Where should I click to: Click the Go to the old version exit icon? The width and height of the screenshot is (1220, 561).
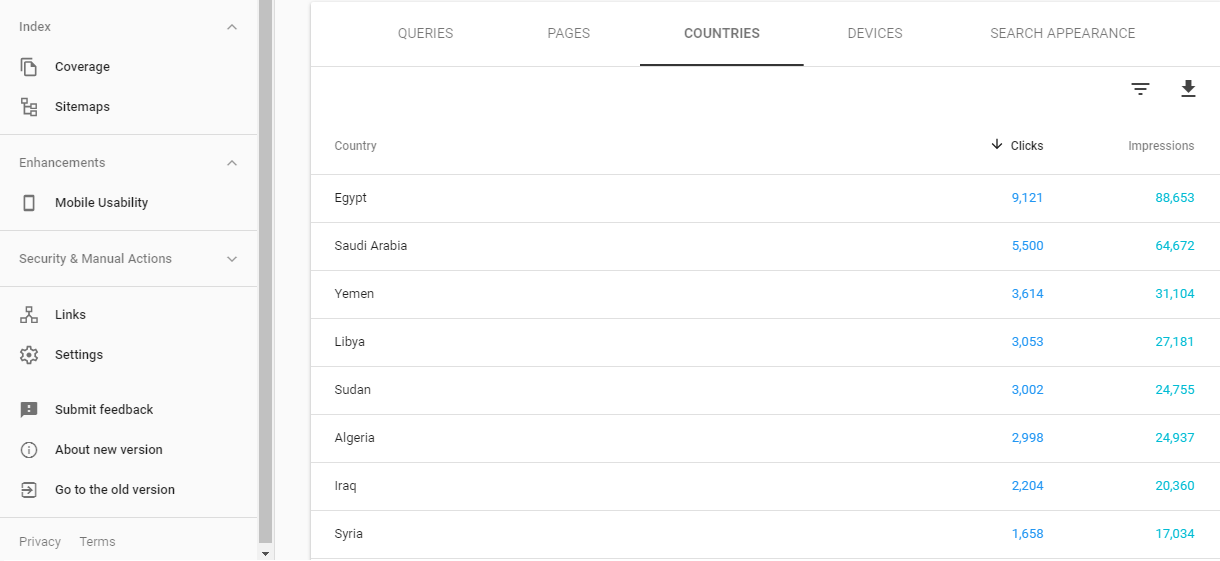coord(29,490)
